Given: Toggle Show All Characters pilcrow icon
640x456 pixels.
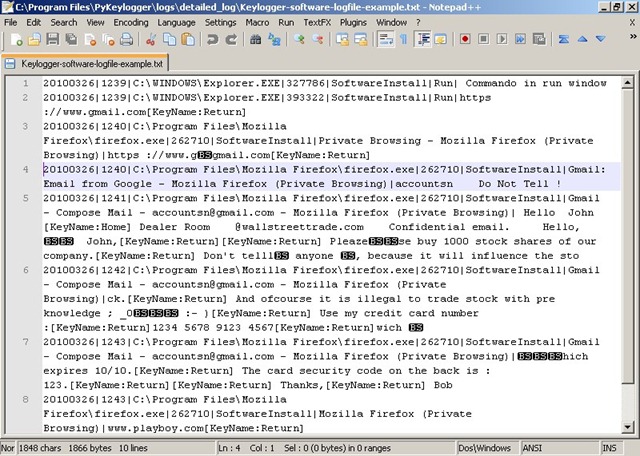Looking at the screenshot, I should click(403, 40).
